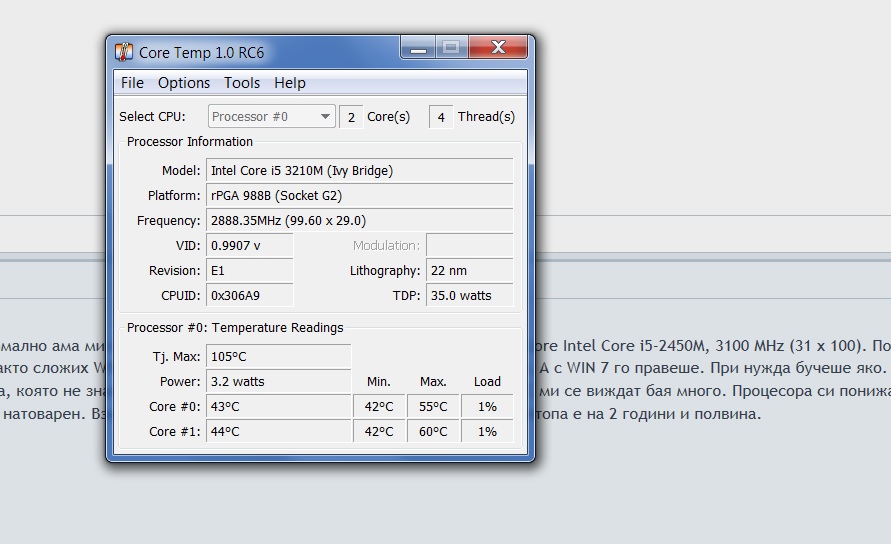891x544 pixels.
Task: Click the TDP 35.0 watts field
Action: tap(469, 296)
